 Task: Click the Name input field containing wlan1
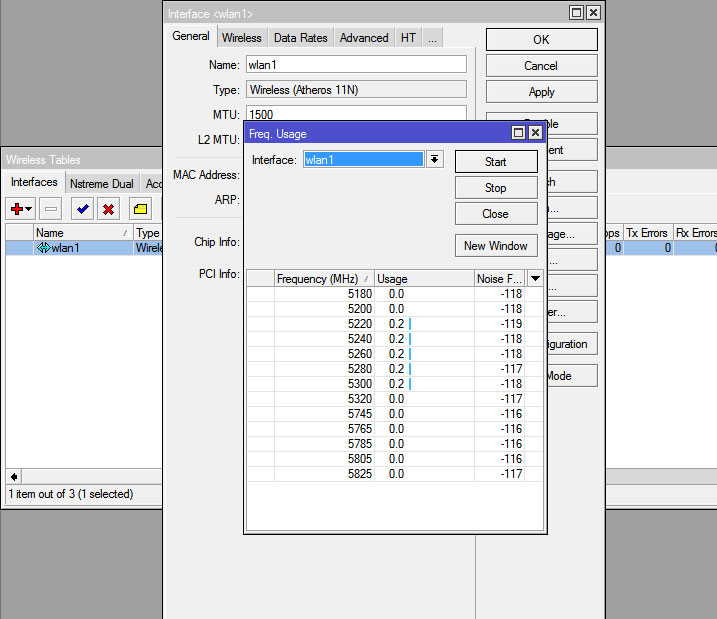click(355, 64)
